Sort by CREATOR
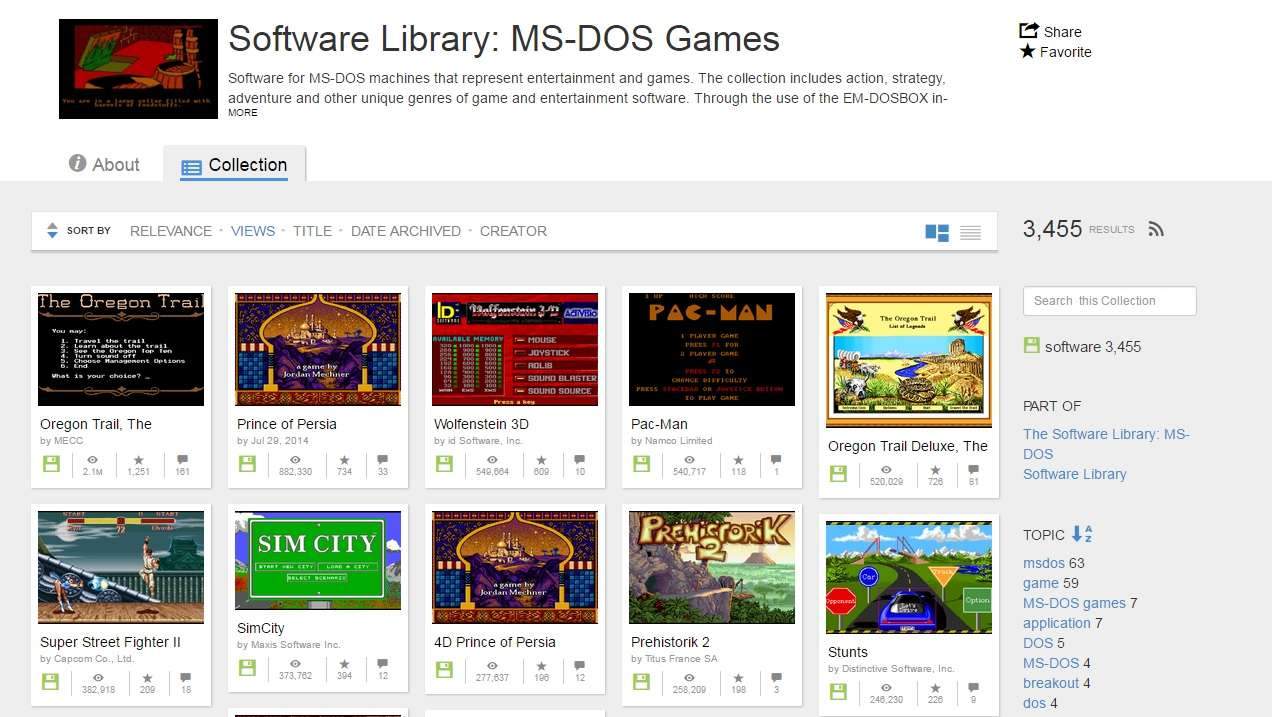This screenshot has width=1272, height=717. click(513, 231)
